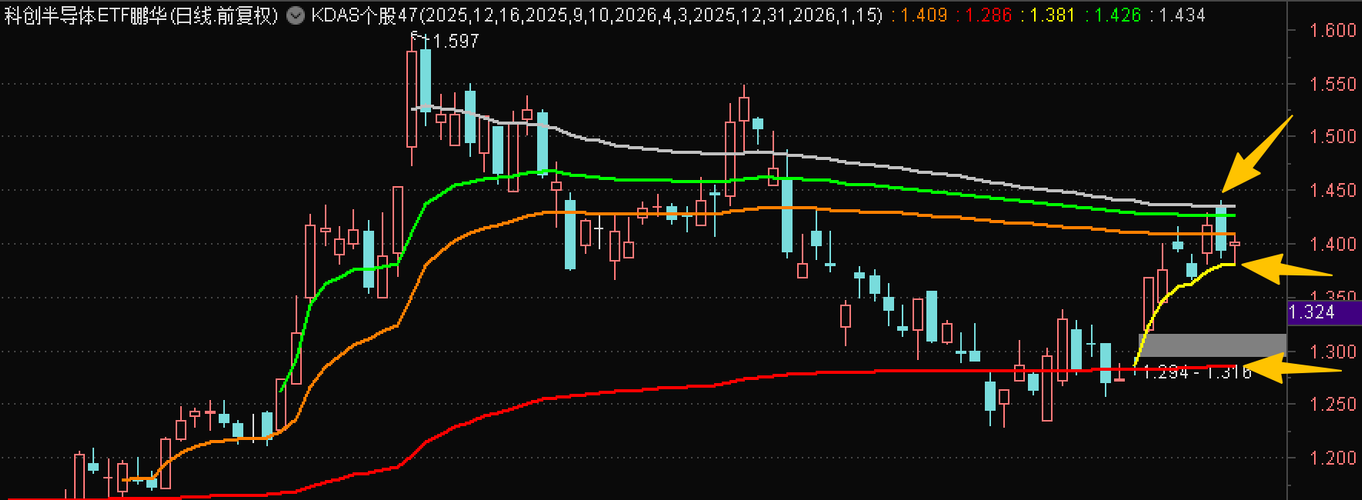Click the gray shaded price zone box
The width and height of the screenshot is (1362, 500).
(x=1213, y=345)
